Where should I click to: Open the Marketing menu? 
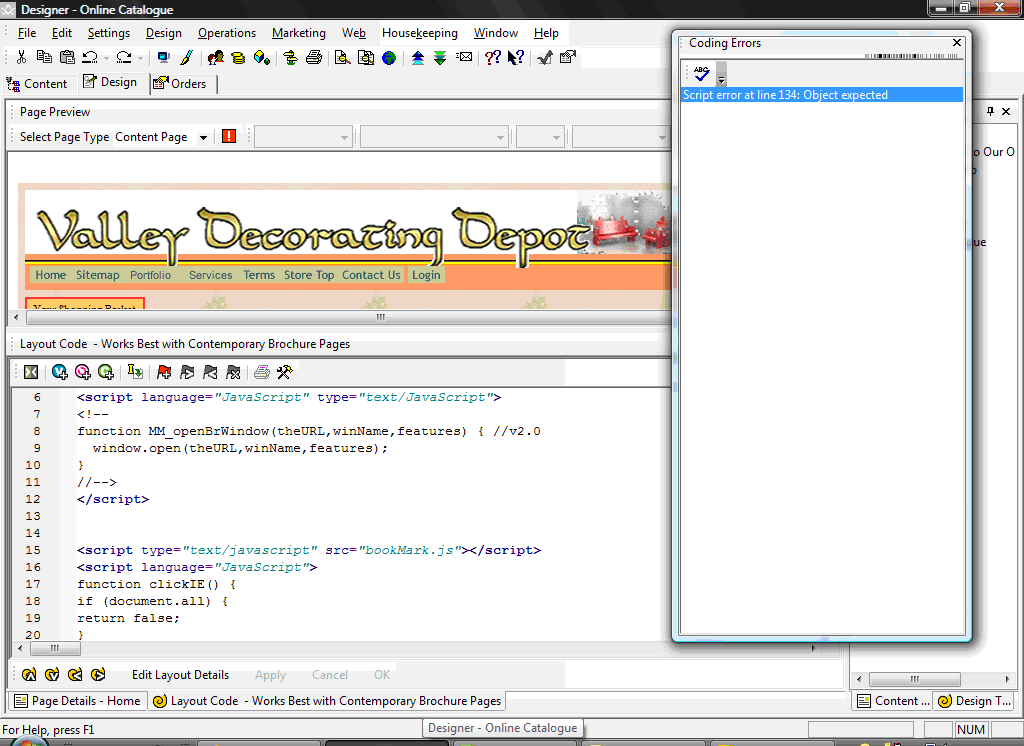coord(298,33)
